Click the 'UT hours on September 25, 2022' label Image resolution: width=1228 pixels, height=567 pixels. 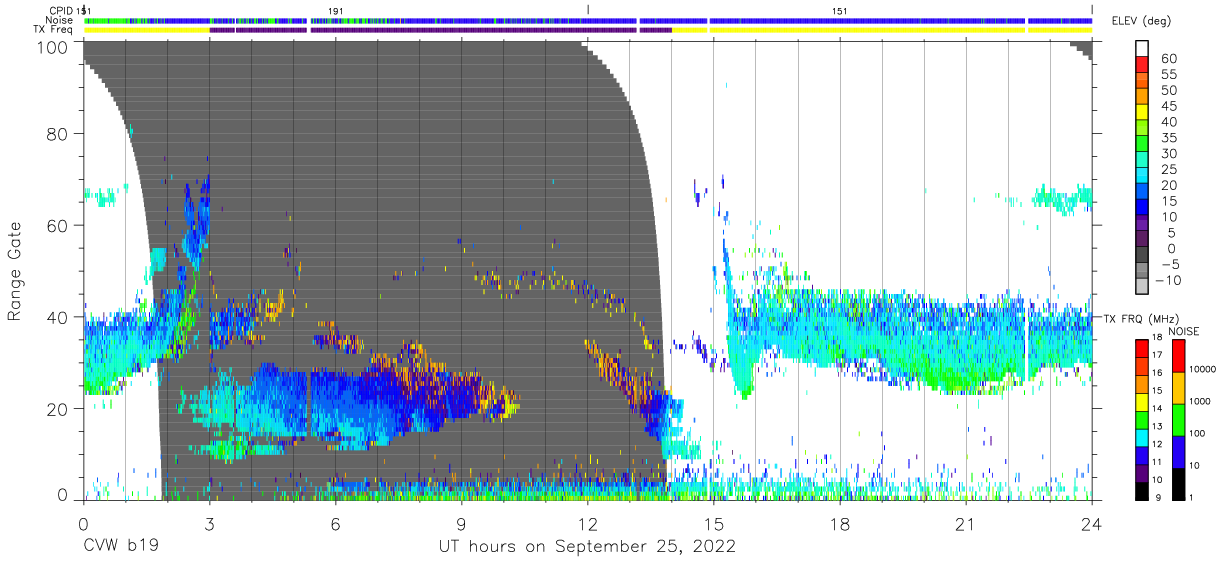coord(587,547)
